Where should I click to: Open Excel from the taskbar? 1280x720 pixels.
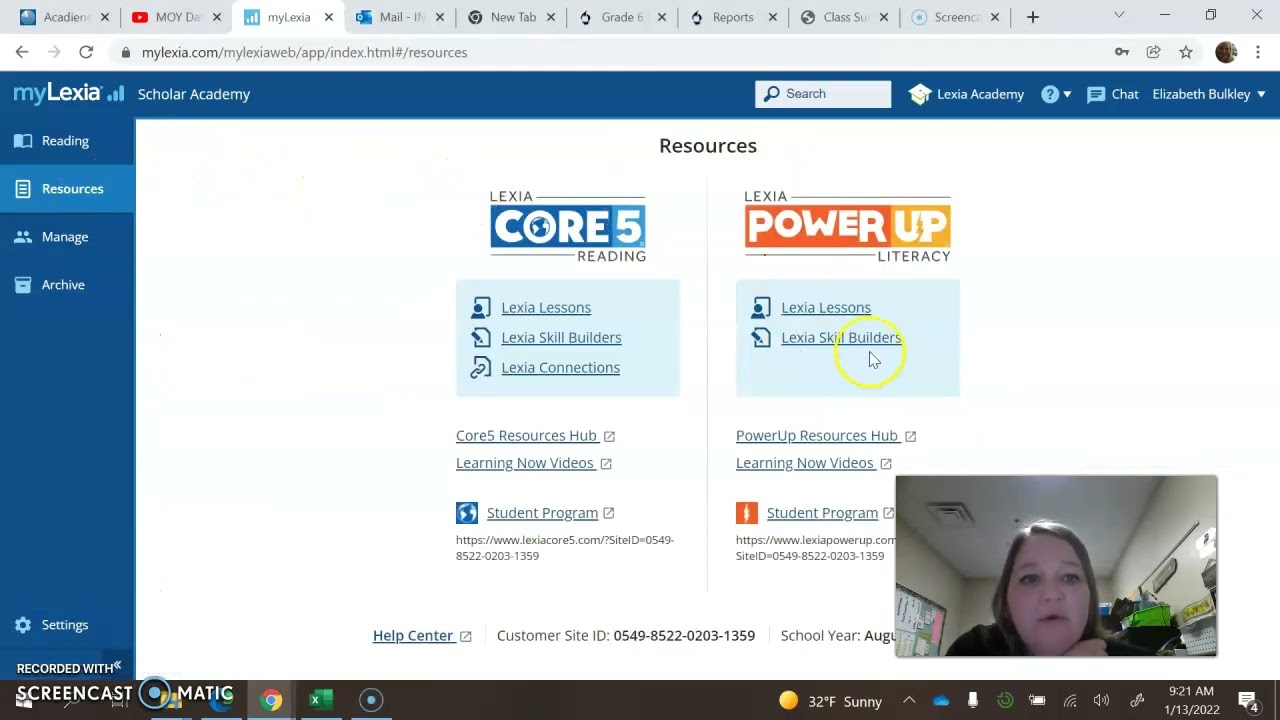click(x=320, y=700)
